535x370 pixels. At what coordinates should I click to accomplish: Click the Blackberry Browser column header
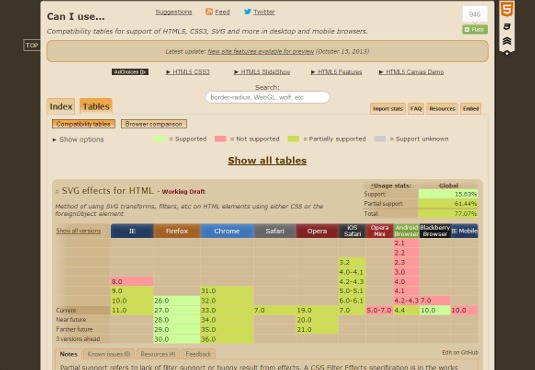coord(435,231)
